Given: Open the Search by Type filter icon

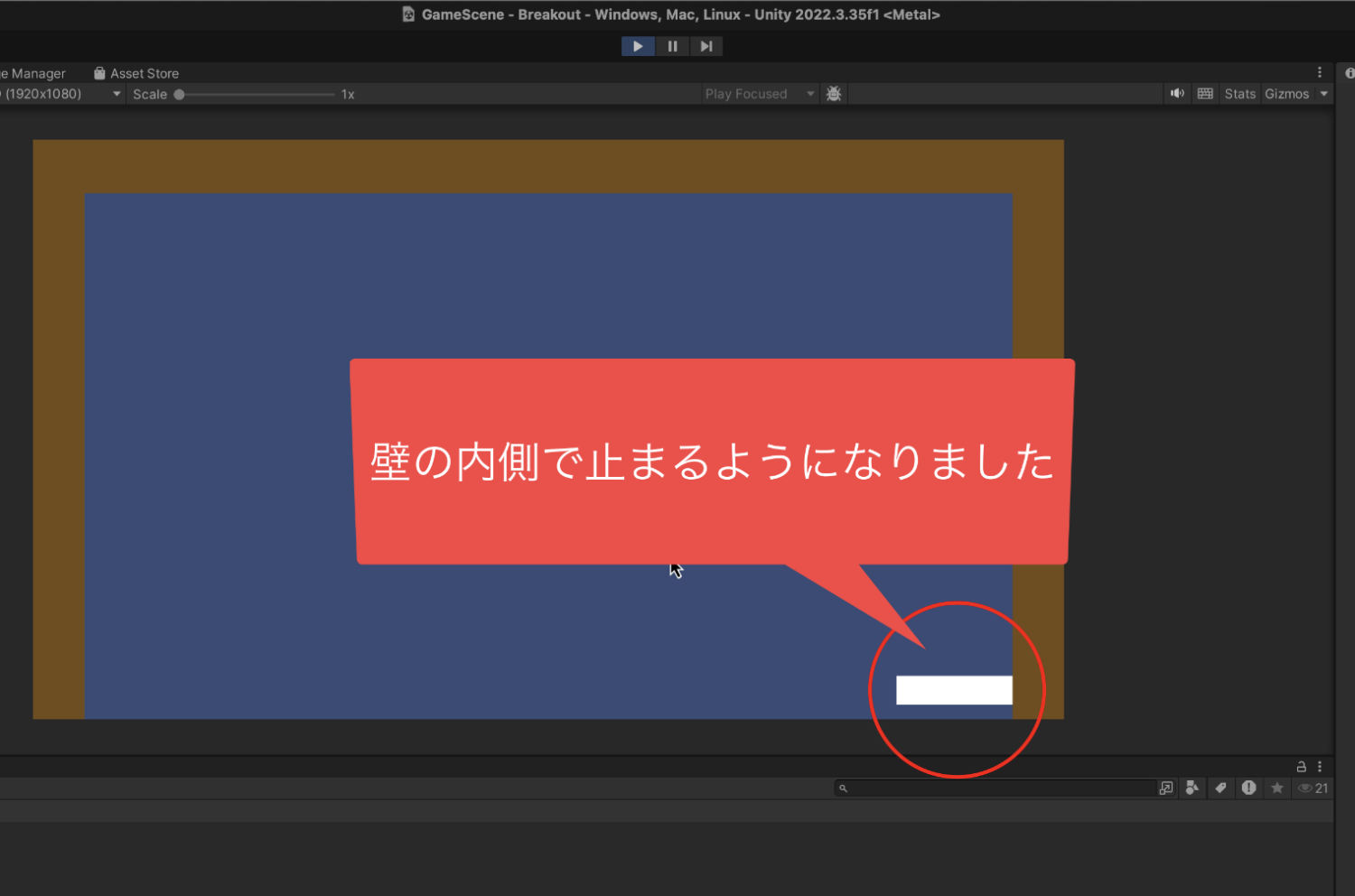Looking at the screenshot, I should click(1192, 789).
